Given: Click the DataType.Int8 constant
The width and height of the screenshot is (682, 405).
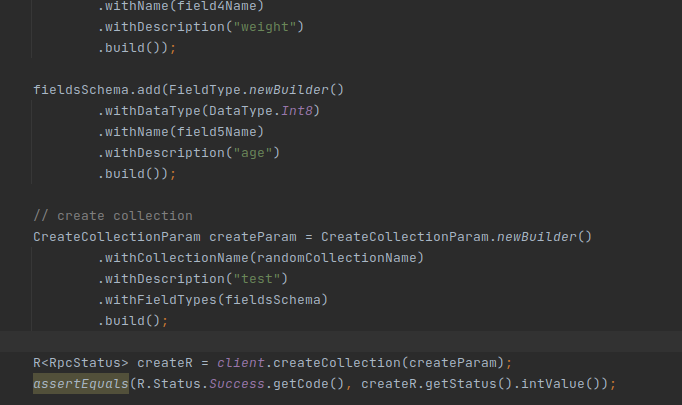Looking at the screenshot, I should point(260,111).
